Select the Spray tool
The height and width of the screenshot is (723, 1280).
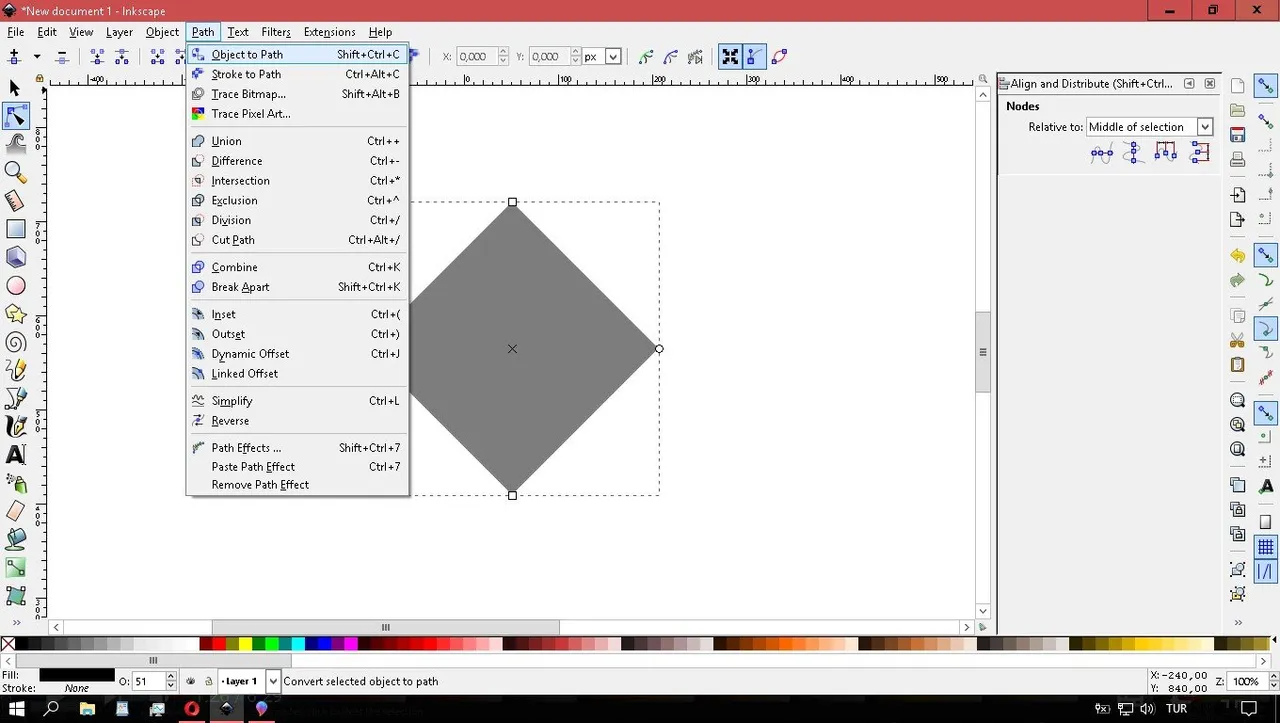(x=15, y=483)
